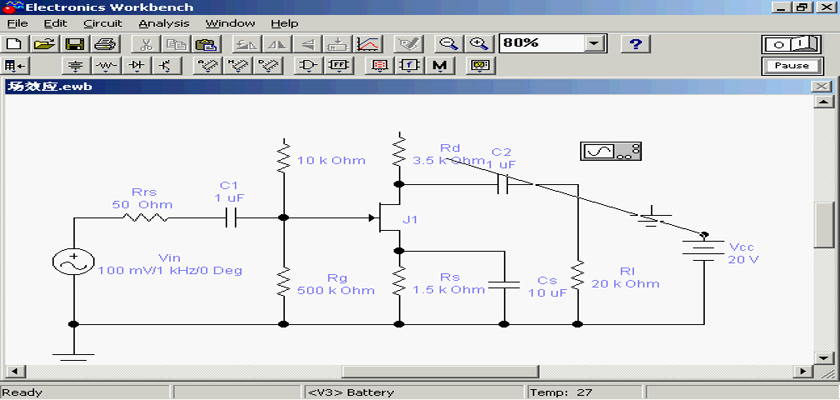The height and width of the screenshot is (400, 840).
Task: Open the Circuit menu
Action: (103, 24)
